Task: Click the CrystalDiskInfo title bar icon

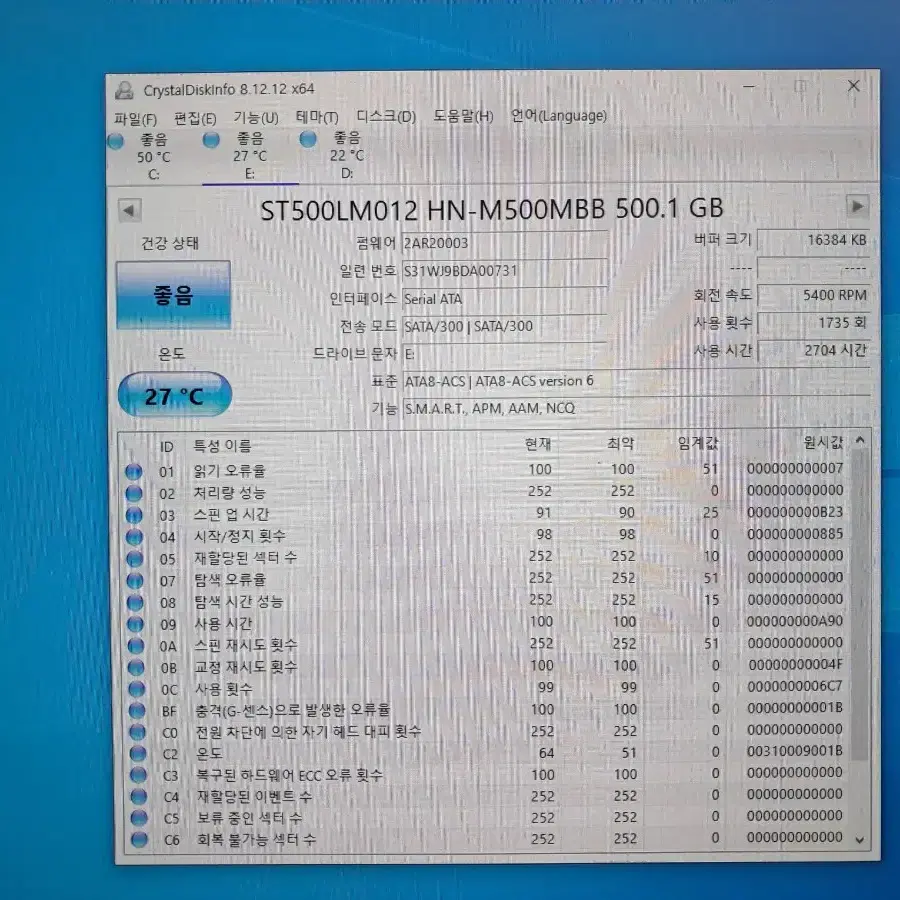Action: point(124,90)
